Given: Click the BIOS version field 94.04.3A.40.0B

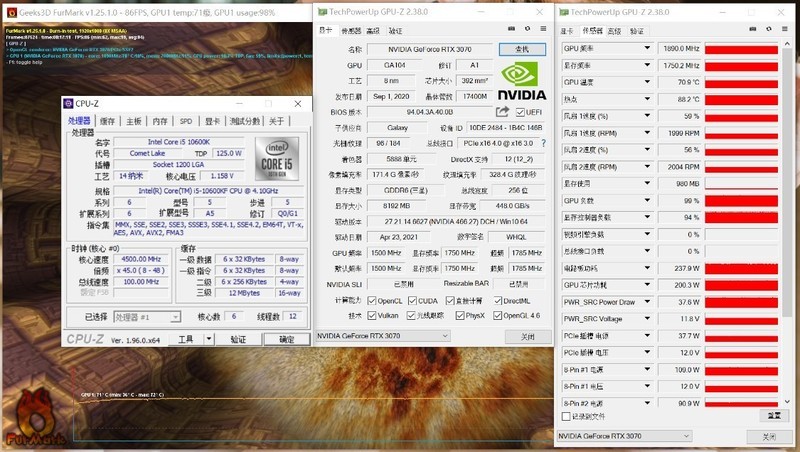Looking at the screenshot, I should point(430,112).
